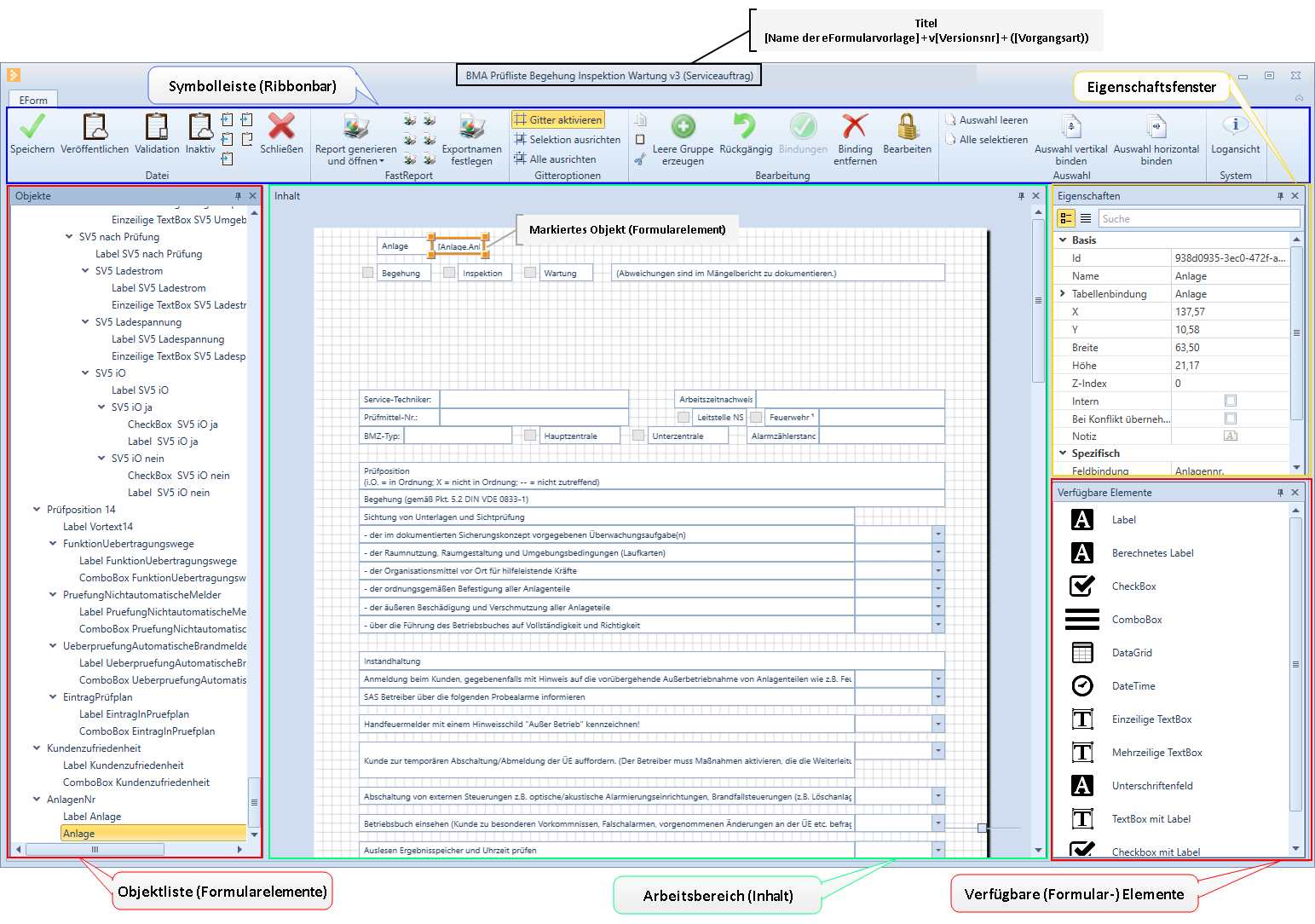The image size is (1315, 924).
Task: Check the Begehung checkbox on form
Action: [368, 273]
